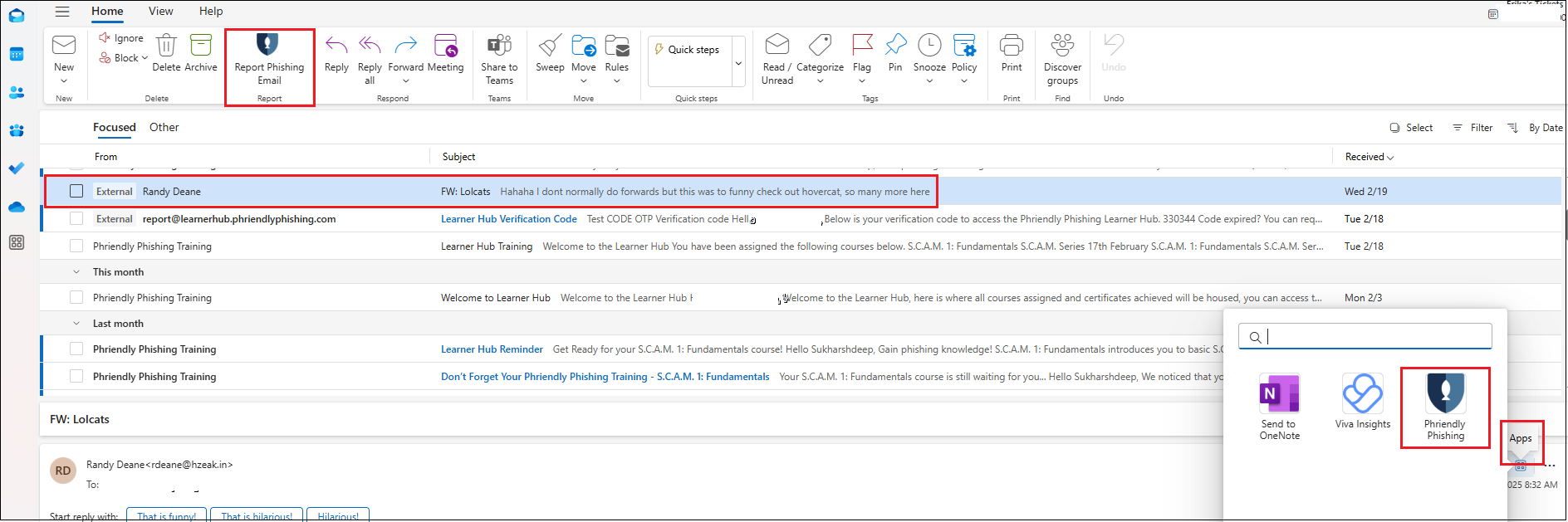Select checkbox for Welcome to Learner Hub email

(x=76, y=298)
